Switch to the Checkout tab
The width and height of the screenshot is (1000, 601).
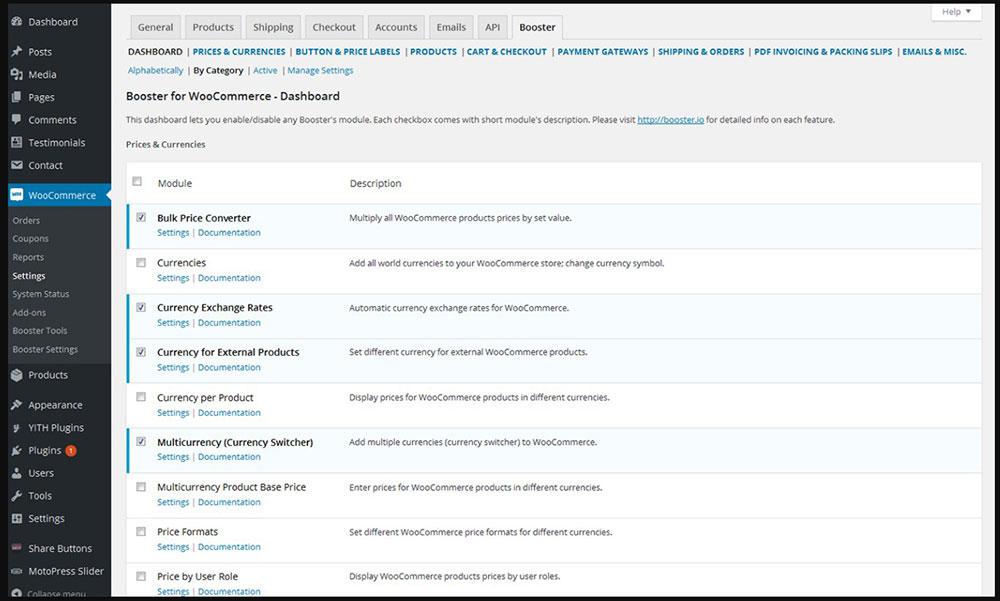click(x=334, y=27)
